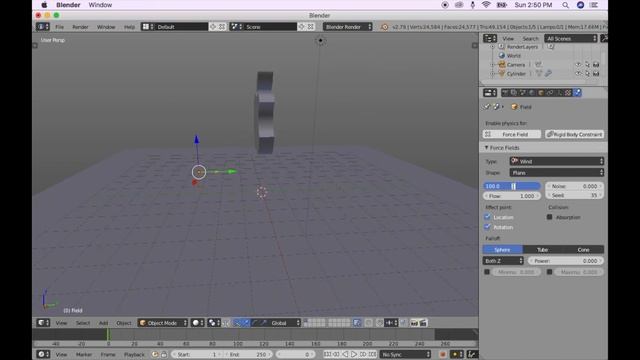
Task: Open the Outliner editor type selector
Action: point(490,38)
